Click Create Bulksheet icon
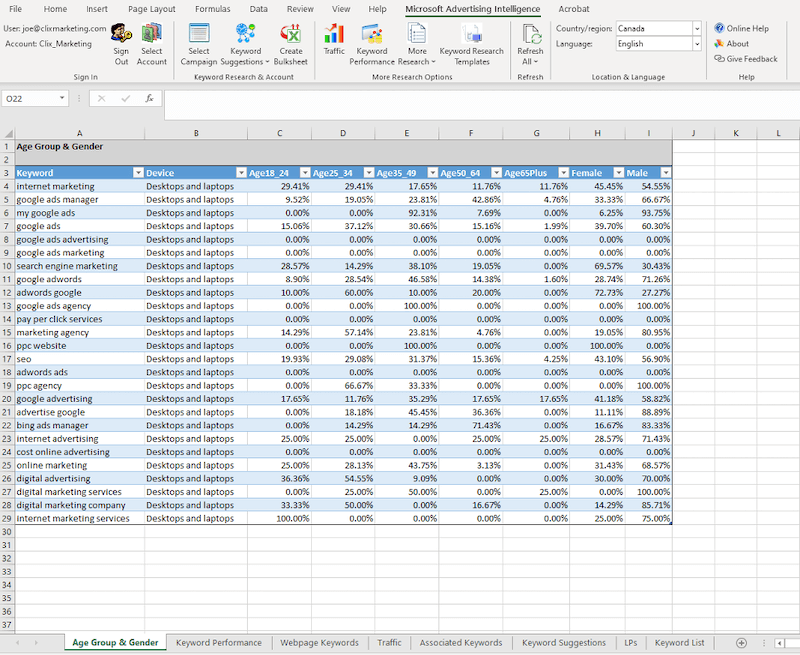The image size is (800, 655). tap(291, 34)
